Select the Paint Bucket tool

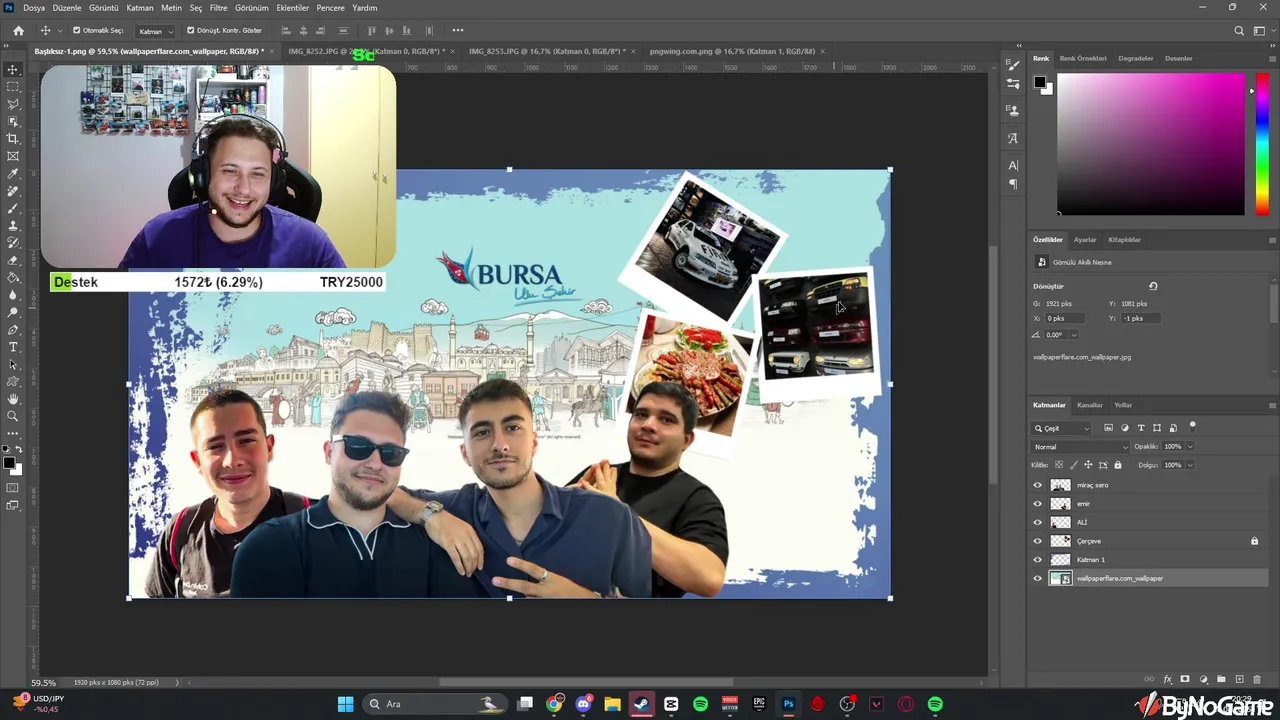pyautogui.click(x=13, y=278)
